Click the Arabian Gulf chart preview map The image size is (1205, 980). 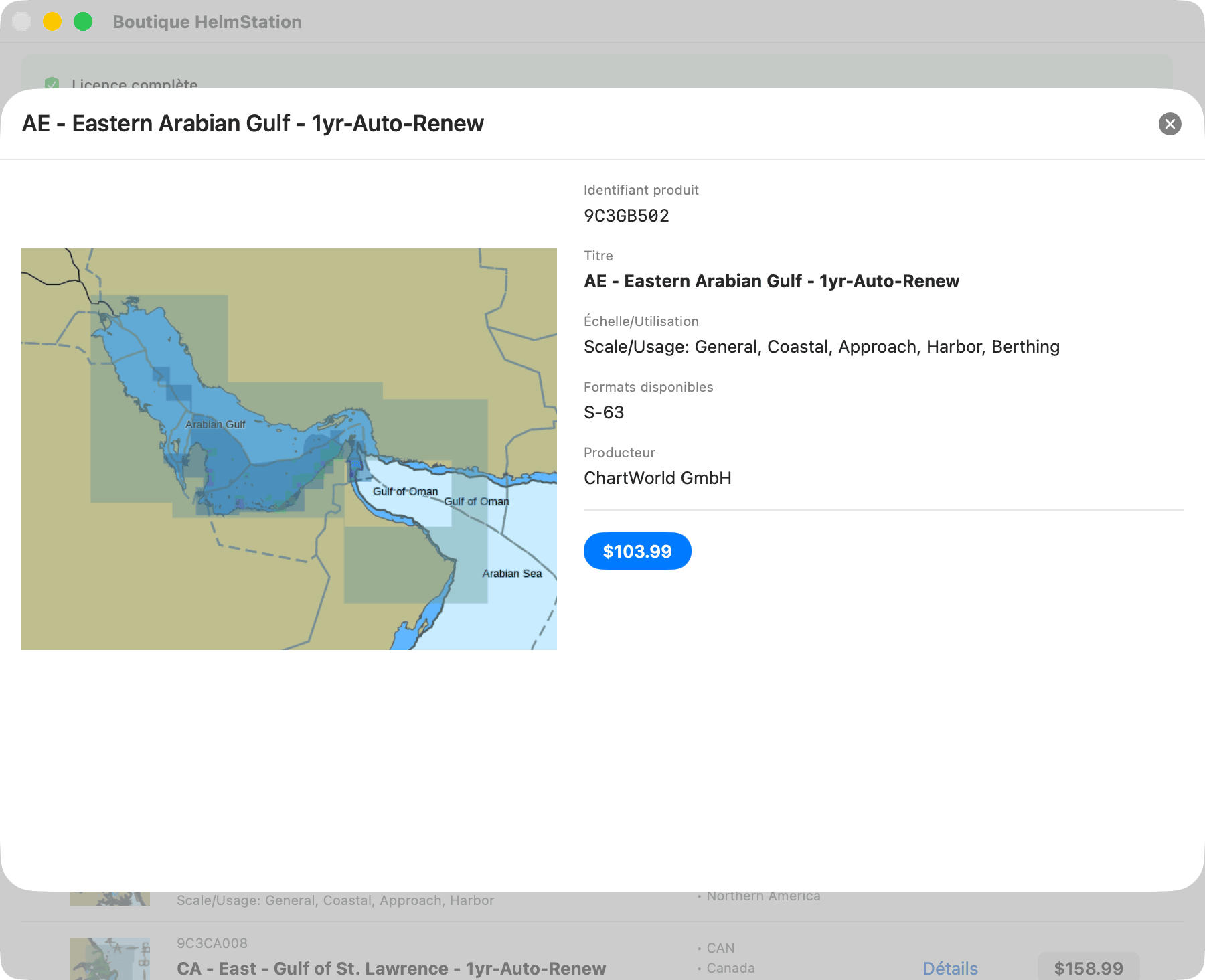point(289,449)
